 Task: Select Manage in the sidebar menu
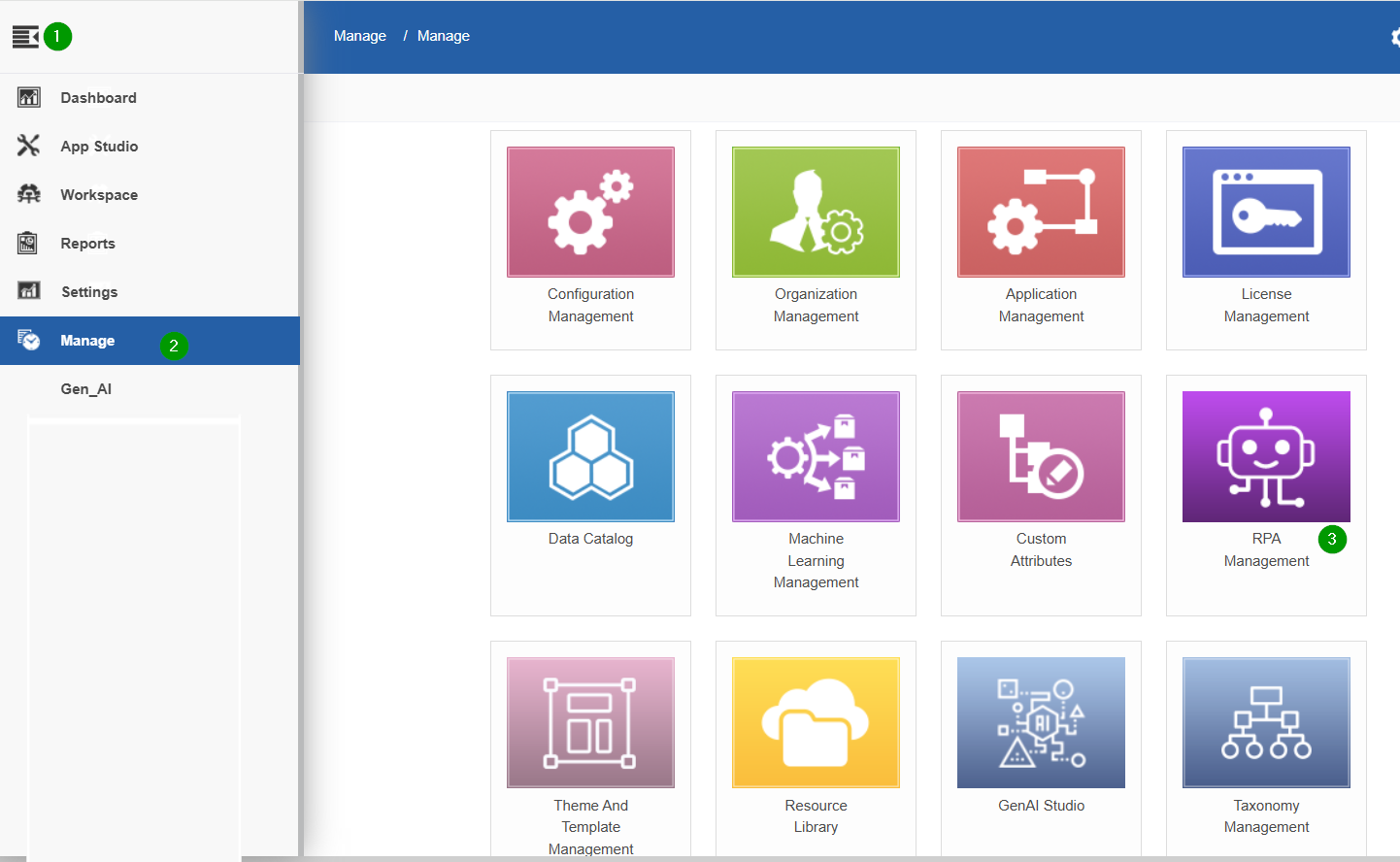[150, 341]
